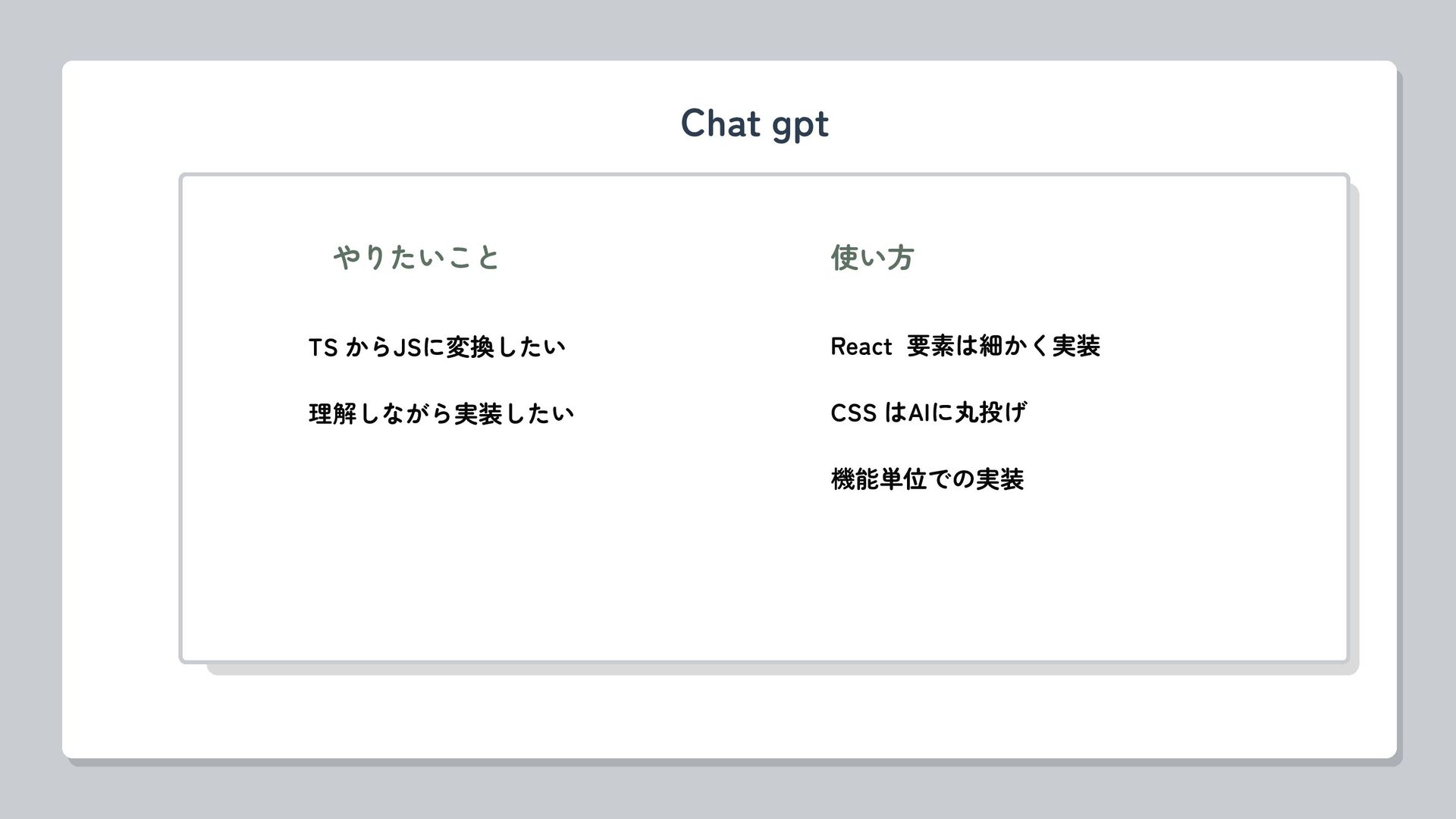Click the word "CSS" in the right column
Screen dimensions: 1456x819
(x=854, y=413)
